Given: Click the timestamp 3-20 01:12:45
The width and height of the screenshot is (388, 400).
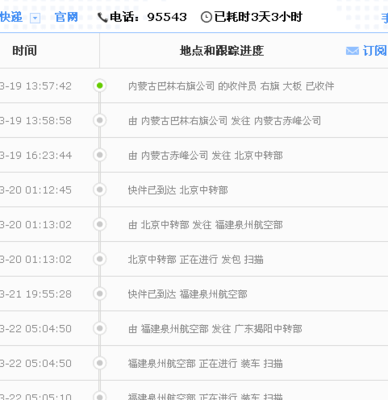Looking at the screenshot, I should point(36,190).
